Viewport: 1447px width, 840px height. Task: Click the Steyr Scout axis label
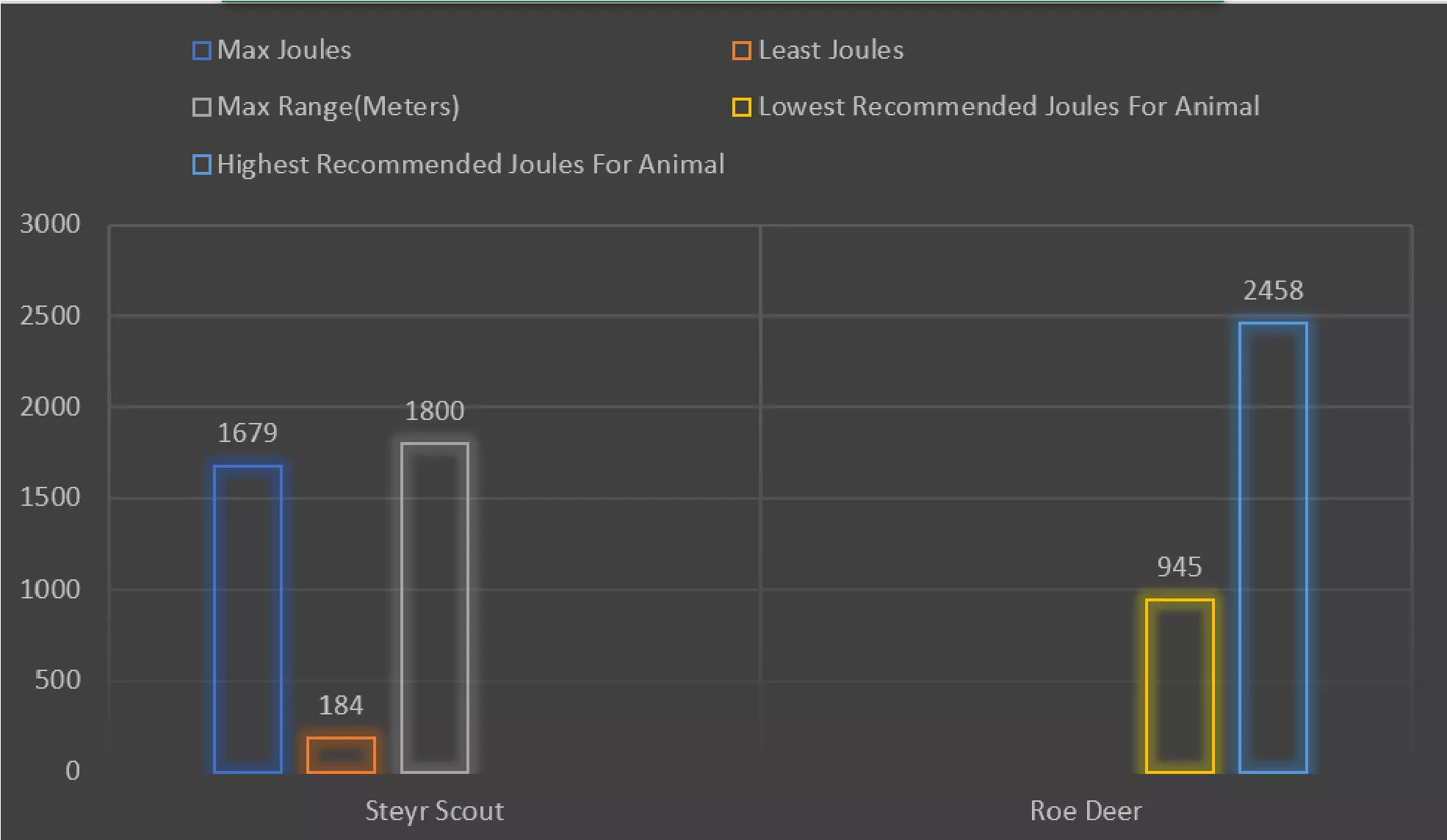(434, 811)
